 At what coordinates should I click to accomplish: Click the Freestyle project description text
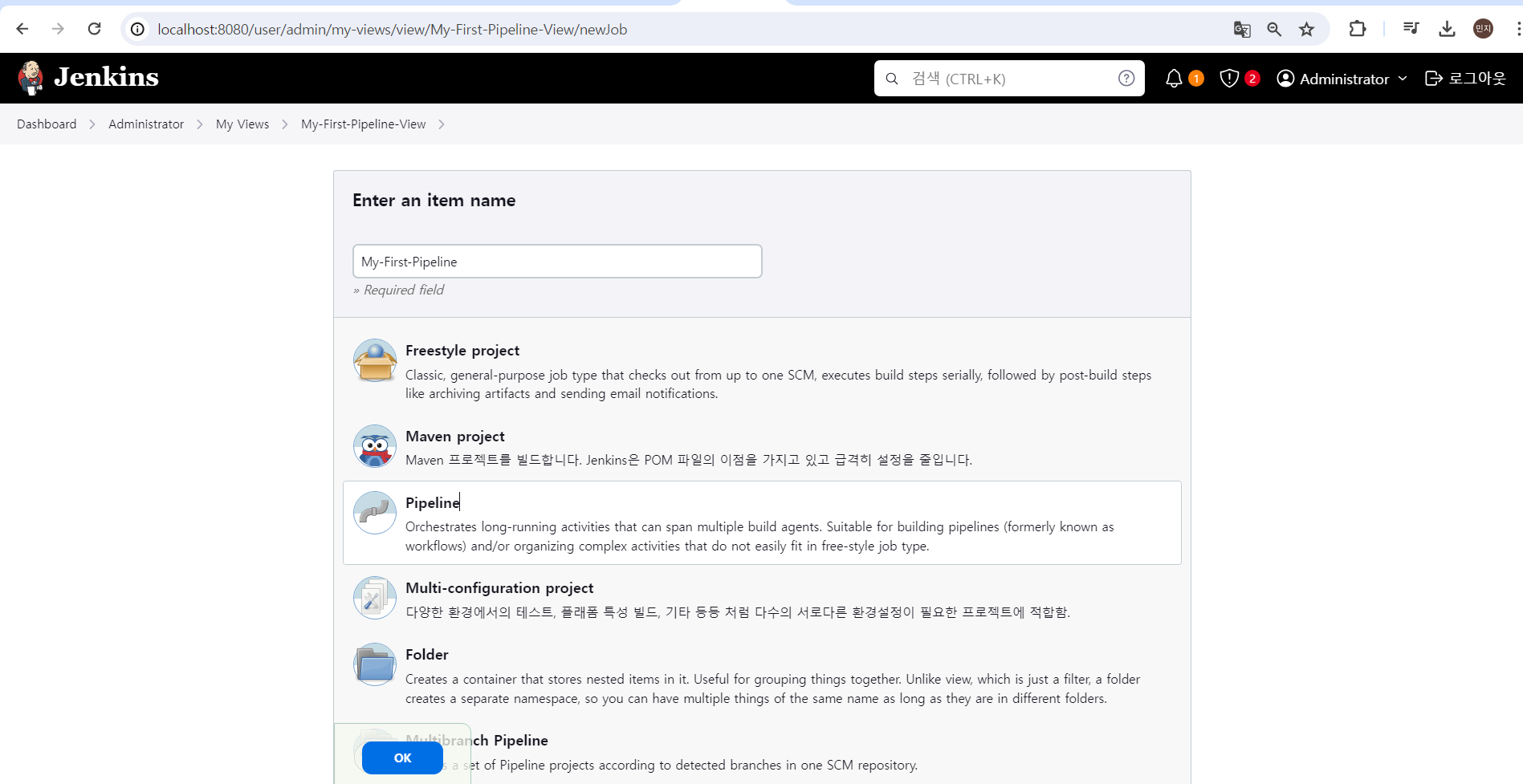click(778, 384)
